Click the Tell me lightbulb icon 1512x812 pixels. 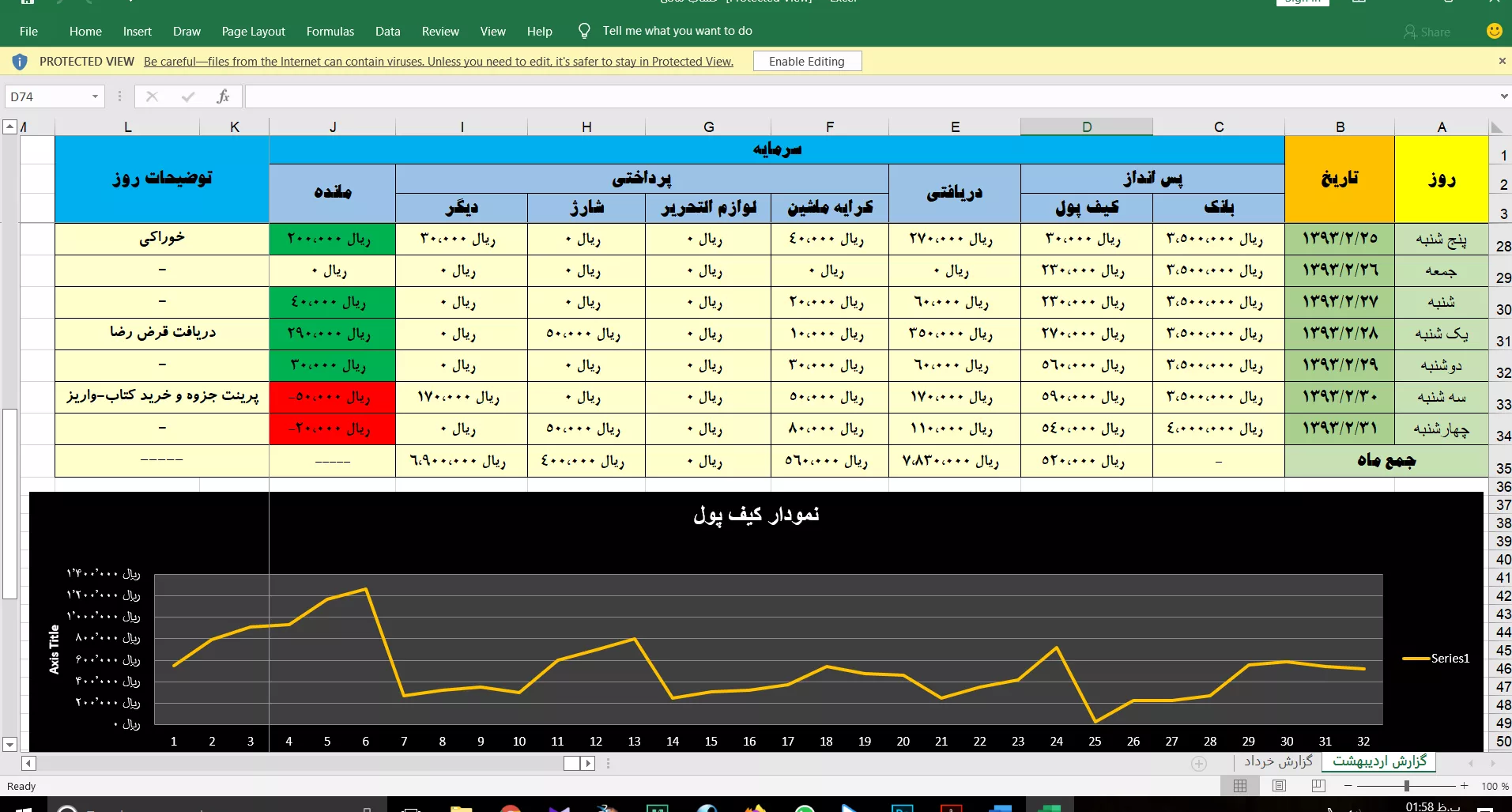584,31
